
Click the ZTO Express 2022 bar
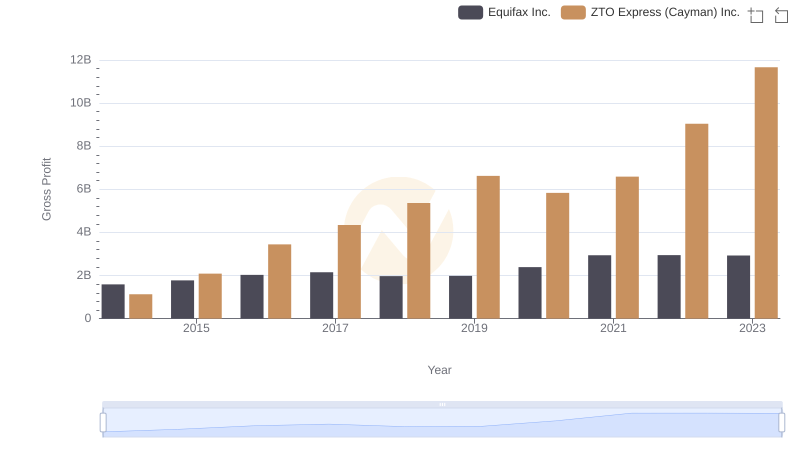click(x=696, y=221)
